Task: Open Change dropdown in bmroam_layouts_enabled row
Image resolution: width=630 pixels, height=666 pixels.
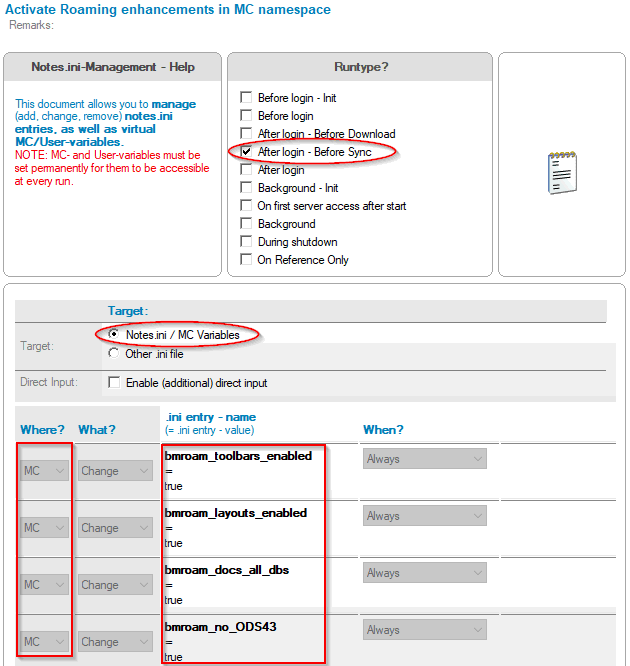Action: (x=115, y=528)
